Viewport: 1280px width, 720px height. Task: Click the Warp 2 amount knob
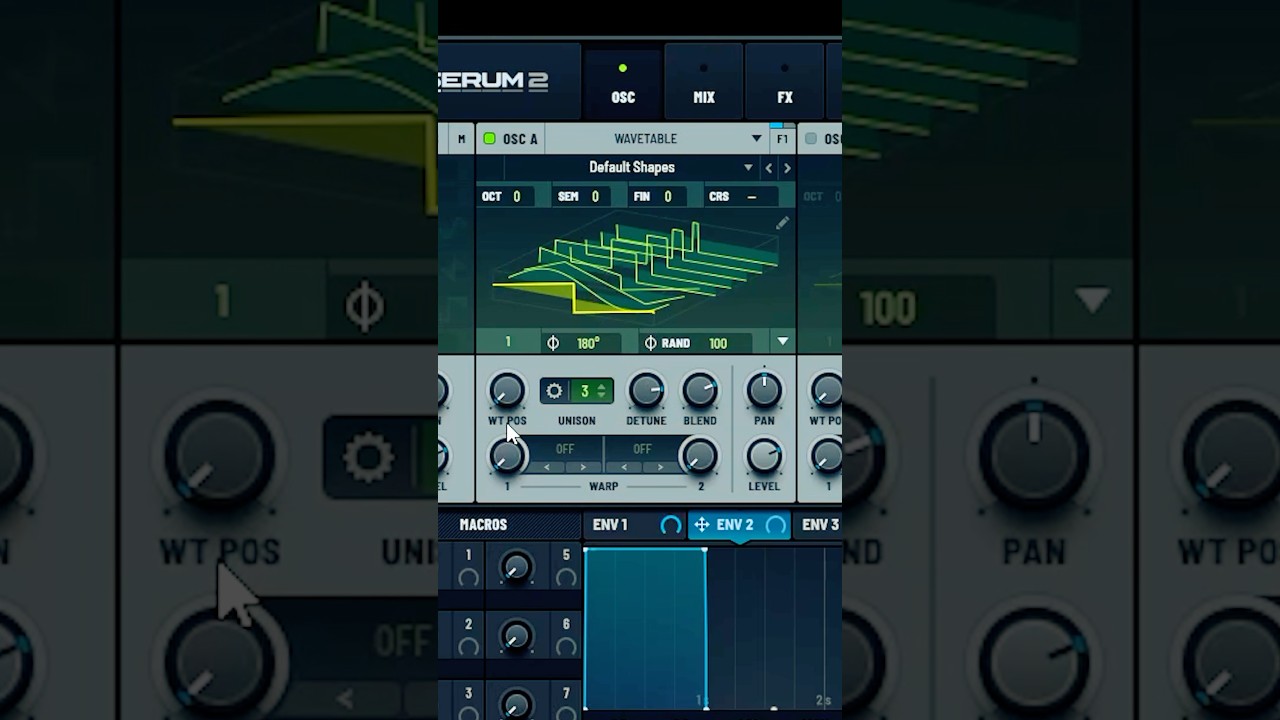pyautogui.click(x=698, y=457)
